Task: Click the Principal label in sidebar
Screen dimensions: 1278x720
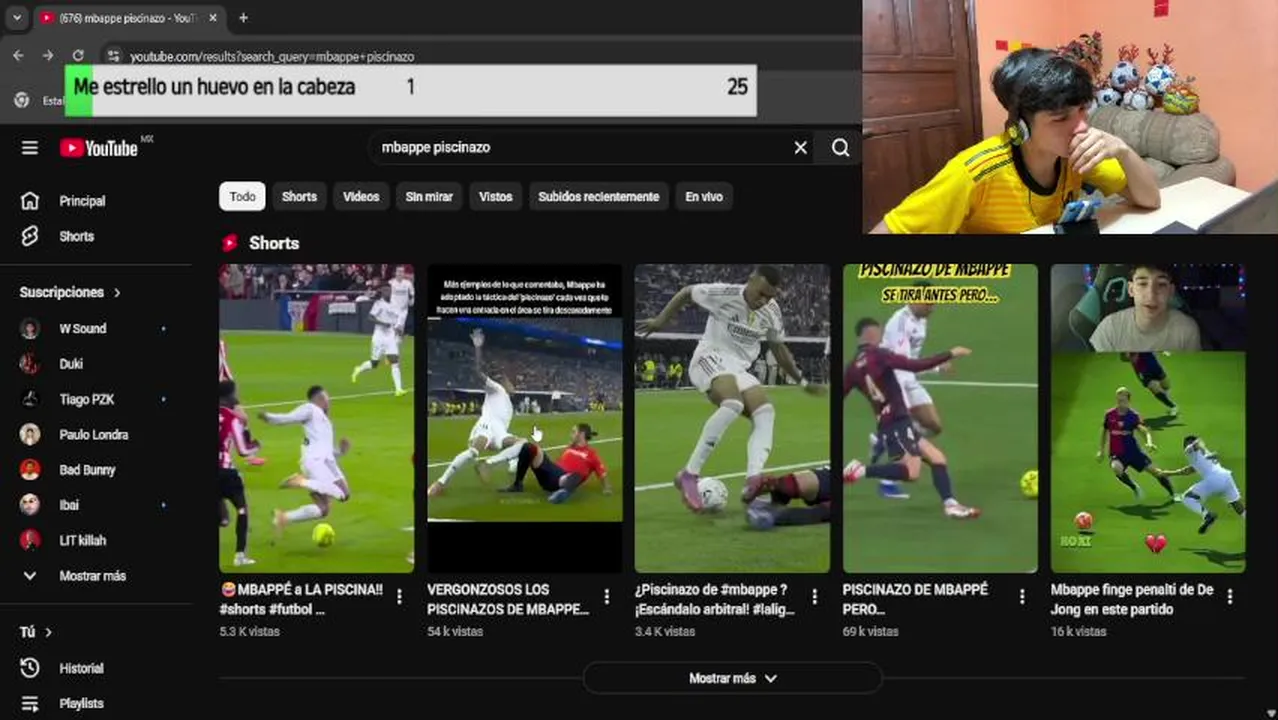Action: point(82,201)
